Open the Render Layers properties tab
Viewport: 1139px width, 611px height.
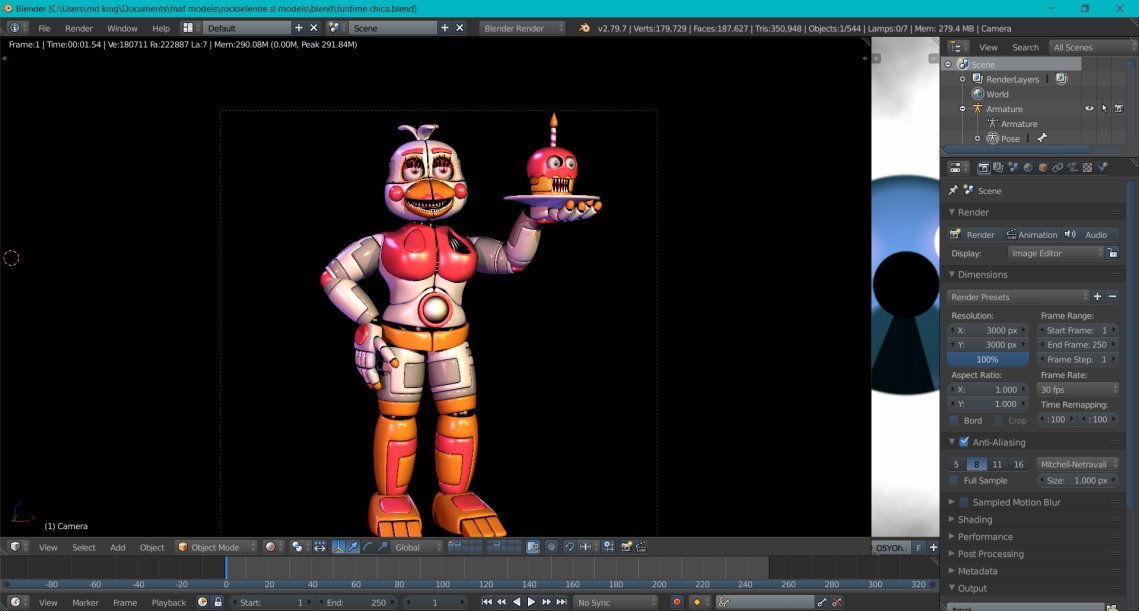tap(998, 168)
